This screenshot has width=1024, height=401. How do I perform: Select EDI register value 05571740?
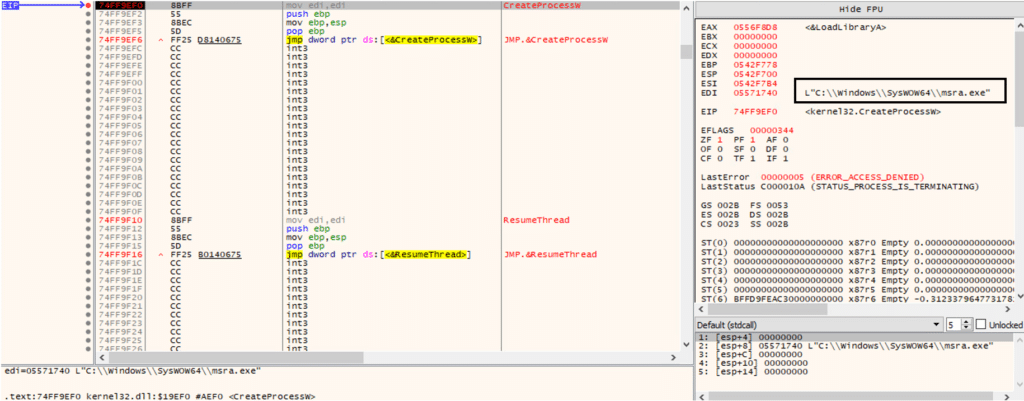click(x=756, y=93)
